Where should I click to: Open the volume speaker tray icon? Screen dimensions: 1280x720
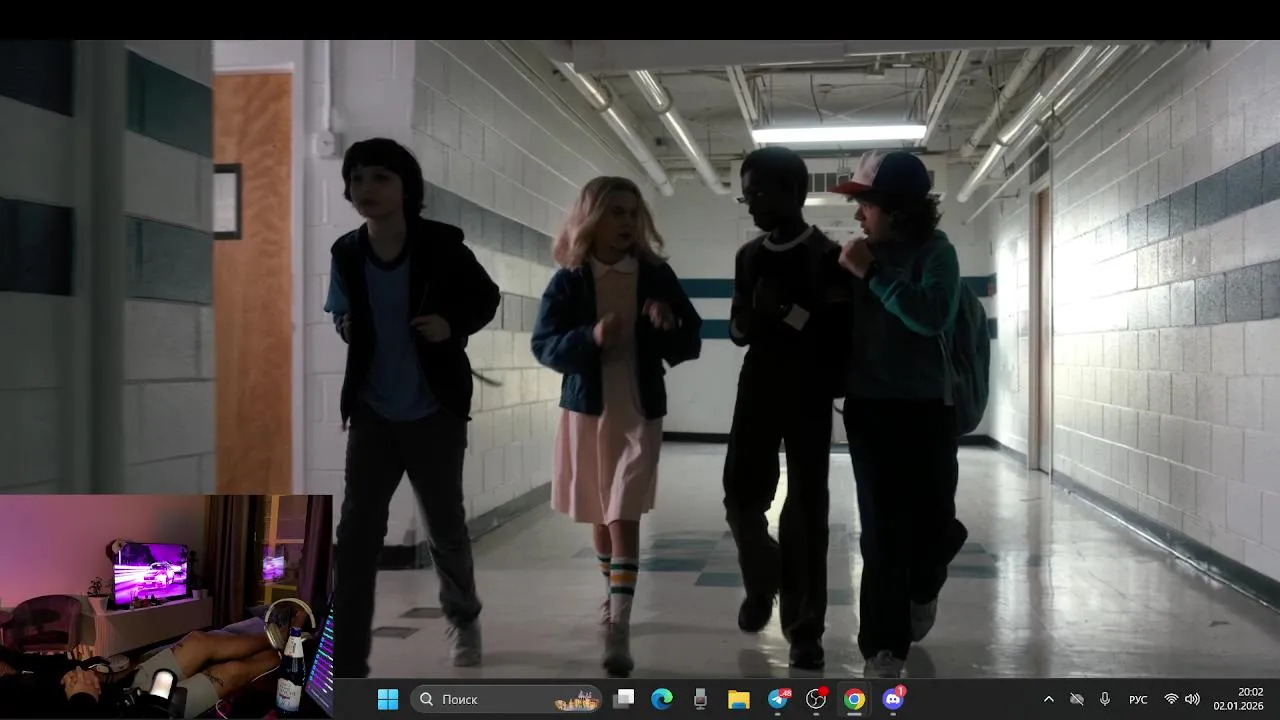pos(1192,699)
